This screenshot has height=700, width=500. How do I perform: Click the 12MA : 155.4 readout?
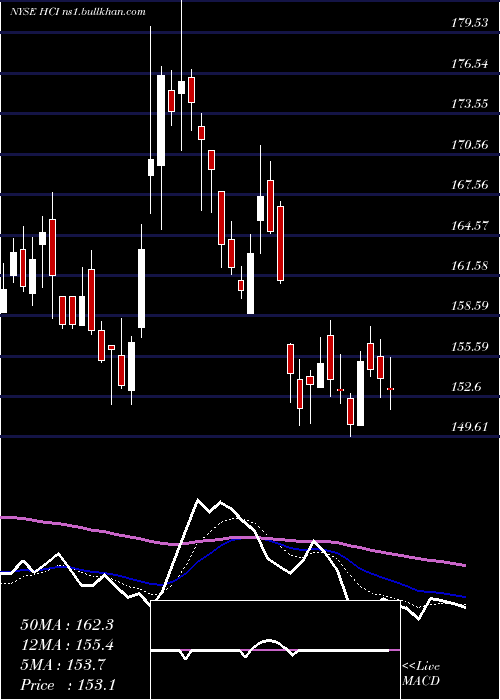(67, 645)
